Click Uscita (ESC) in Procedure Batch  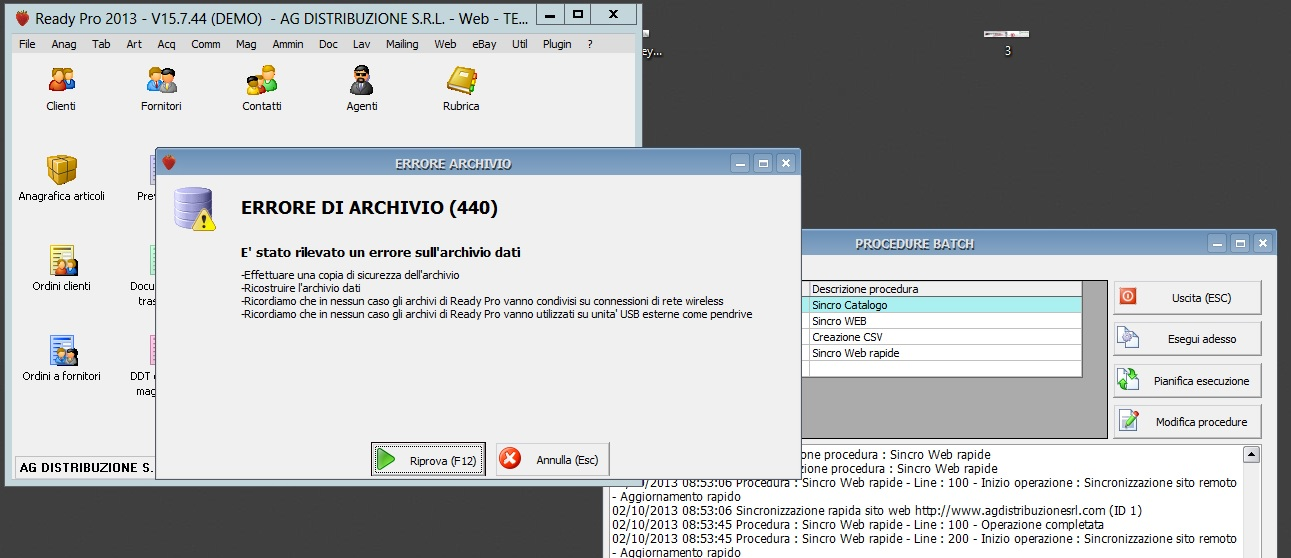coord(1187,297)
